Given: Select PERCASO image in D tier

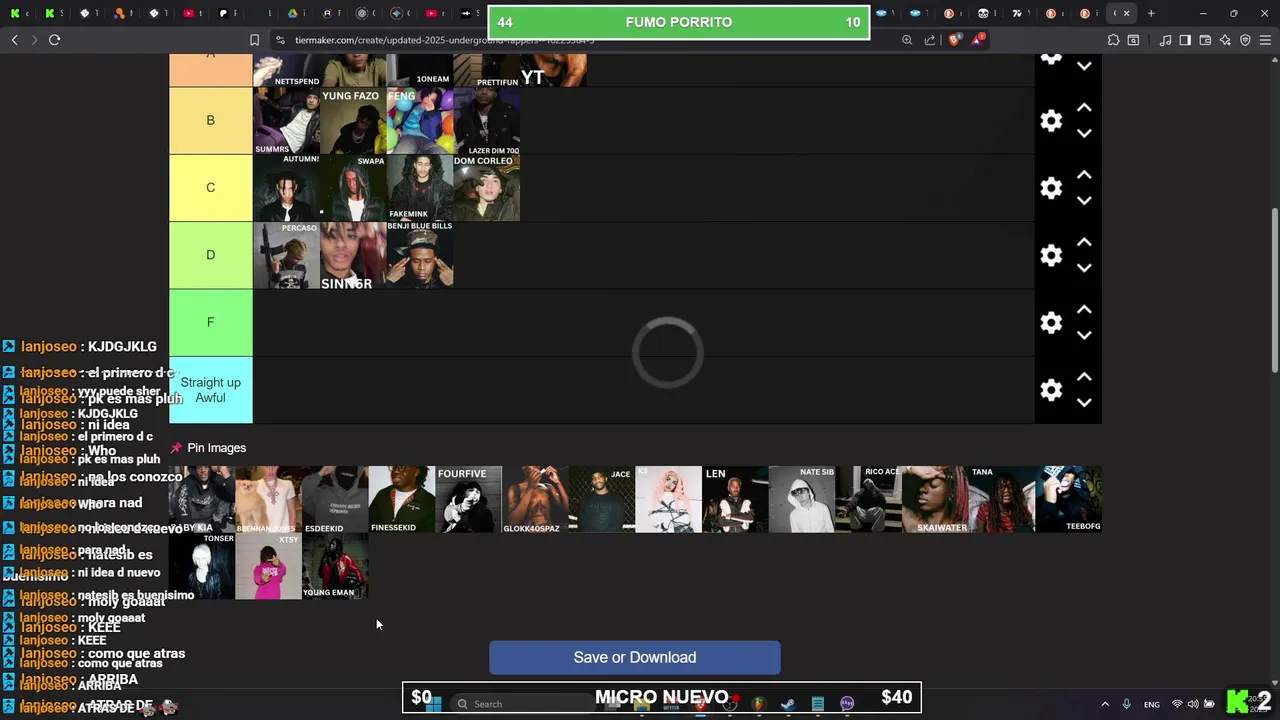Looking at the screenshot, I should 286,255.
